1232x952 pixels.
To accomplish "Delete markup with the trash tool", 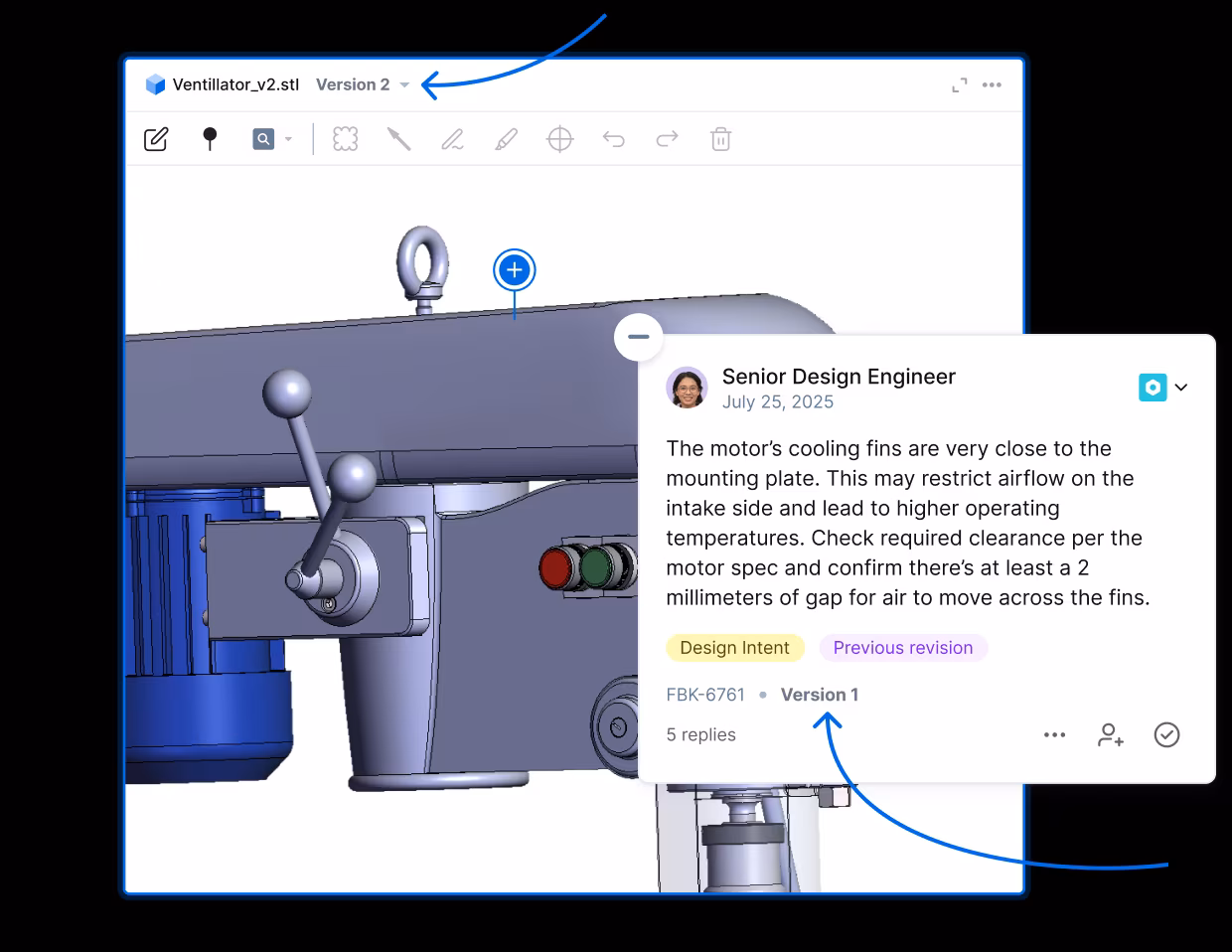I will click(x=720, y=139).
